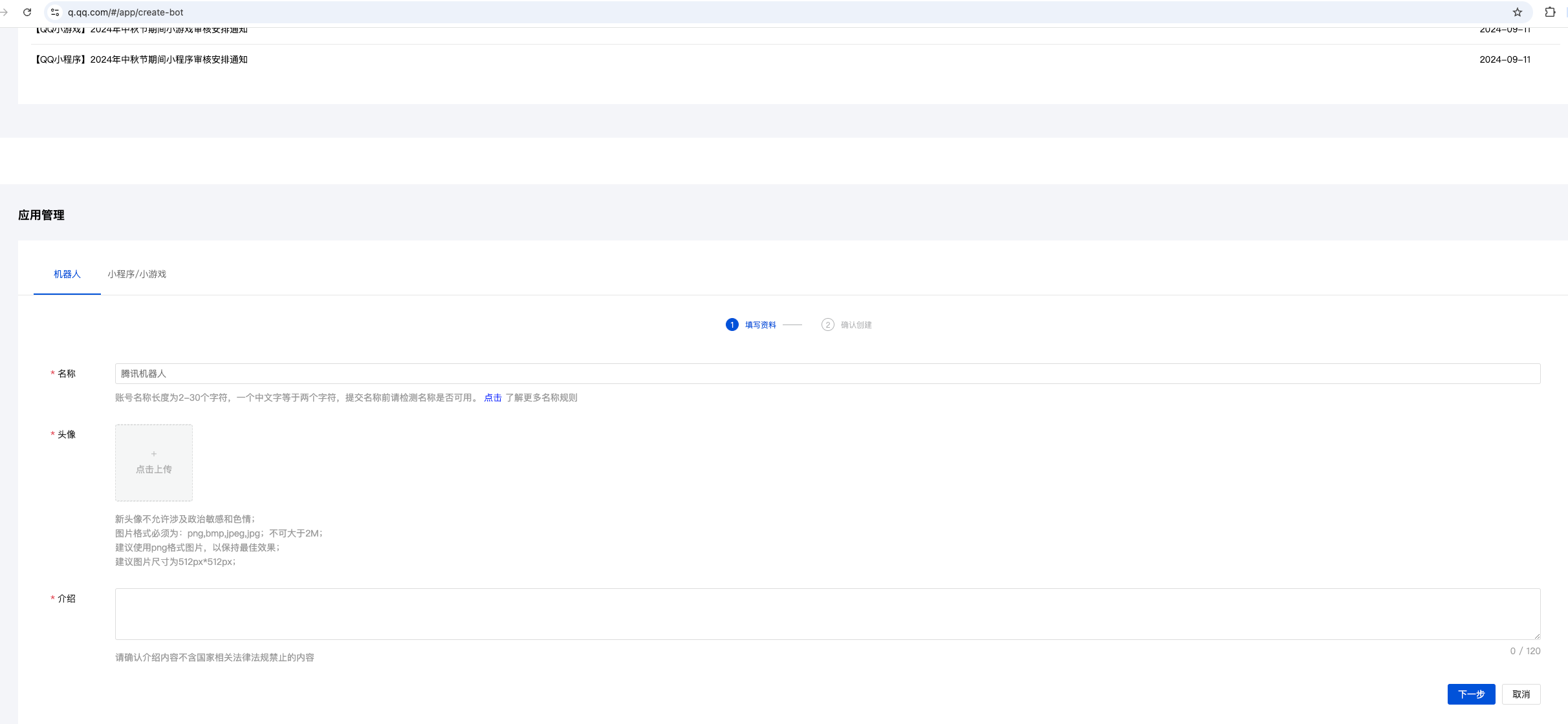The width and height of the screenshot is (1568, 724).
Task: Click the step 1 number circle
Action: [x=732, y=325]
